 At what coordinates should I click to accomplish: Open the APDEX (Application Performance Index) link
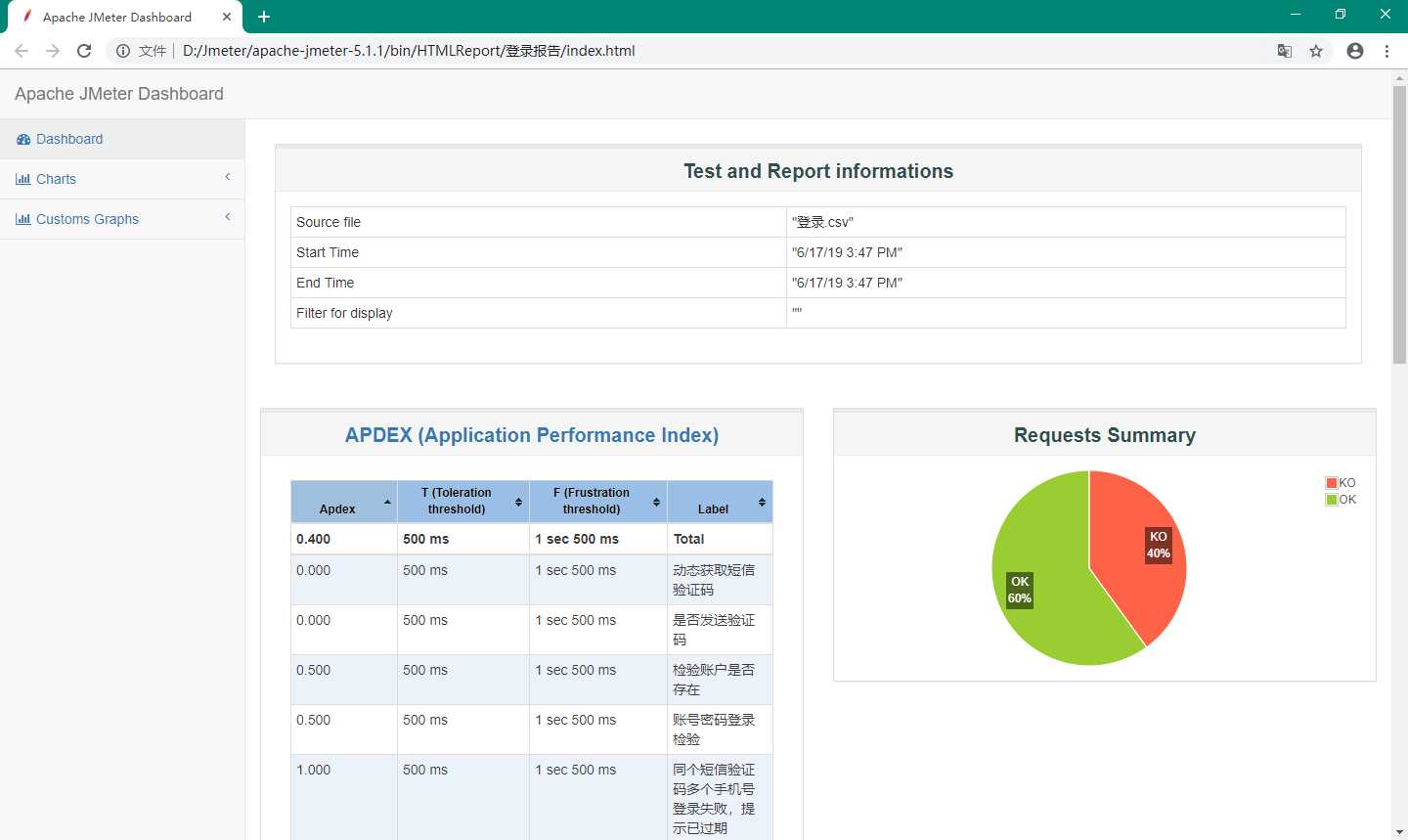point(532,435)
